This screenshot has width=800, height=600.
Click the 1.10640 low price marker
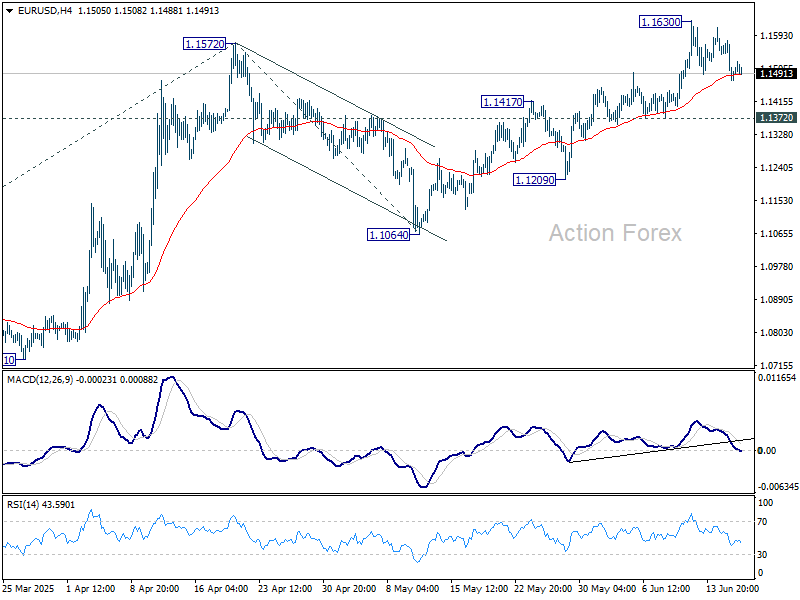tap(388, 236)
